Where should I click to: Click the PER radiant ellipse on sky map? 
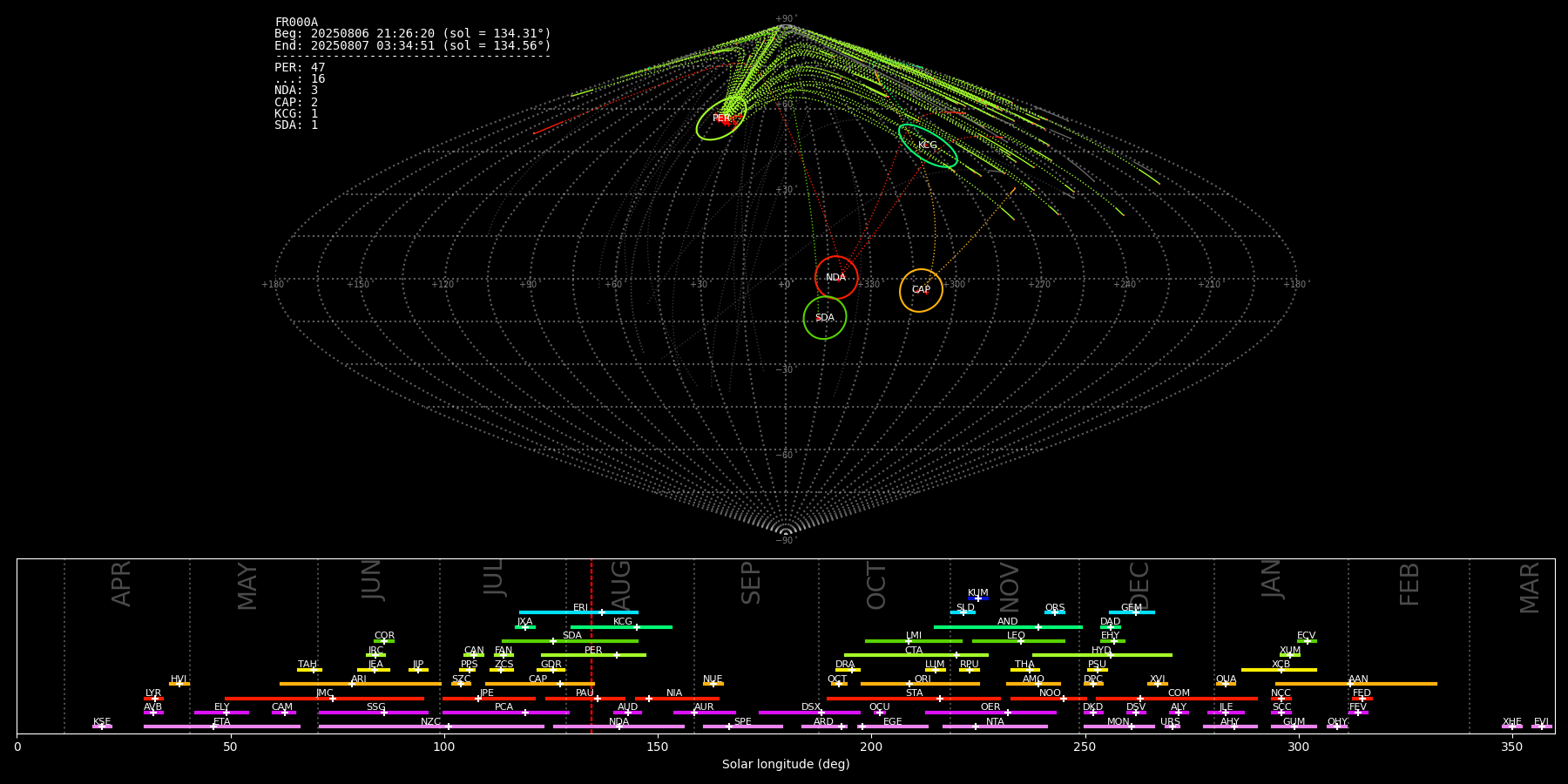(721, 118)
